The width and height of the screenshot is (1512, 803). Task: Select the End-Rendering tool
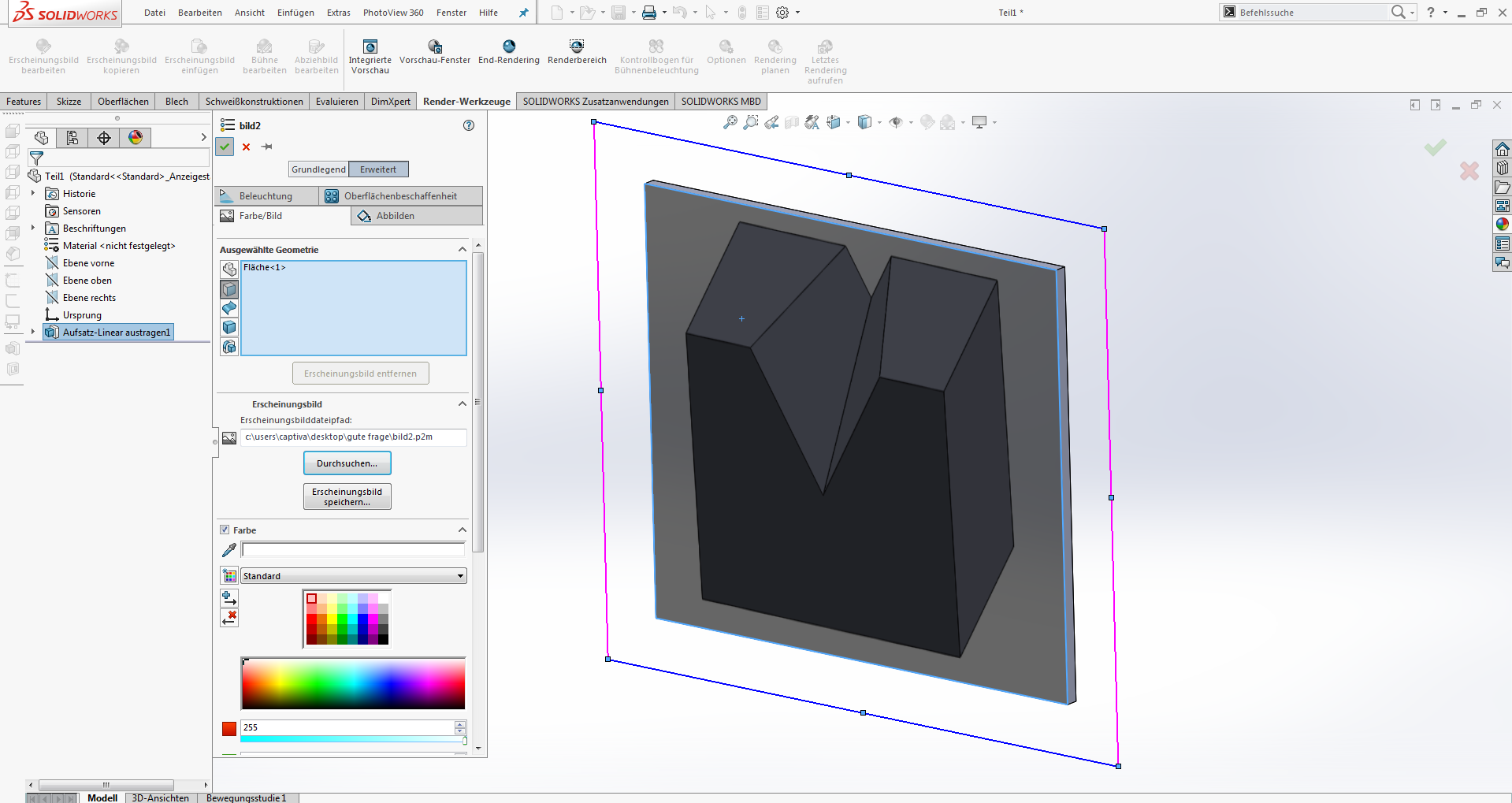(508, 54)
